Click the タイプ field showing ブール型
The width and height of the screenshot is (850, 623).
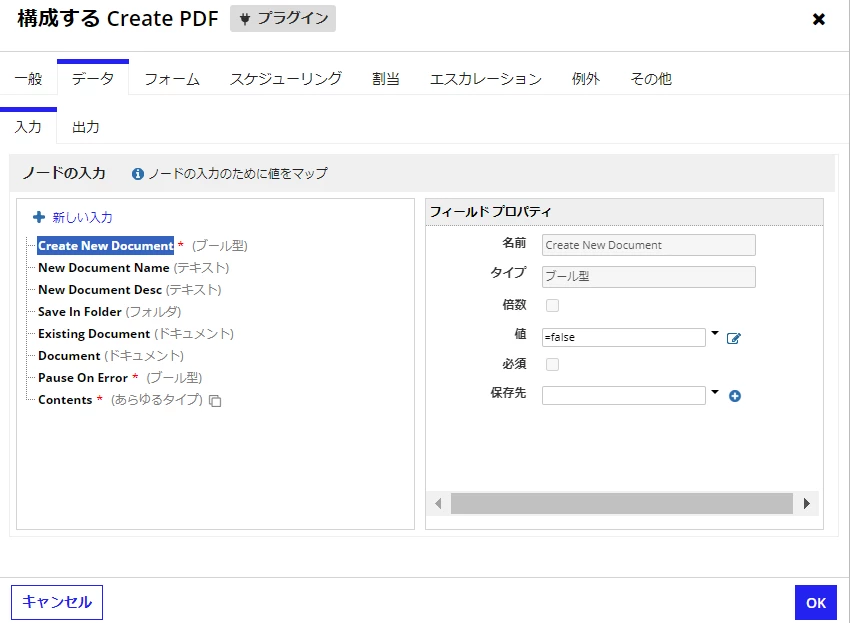click(x=648, y=277)
